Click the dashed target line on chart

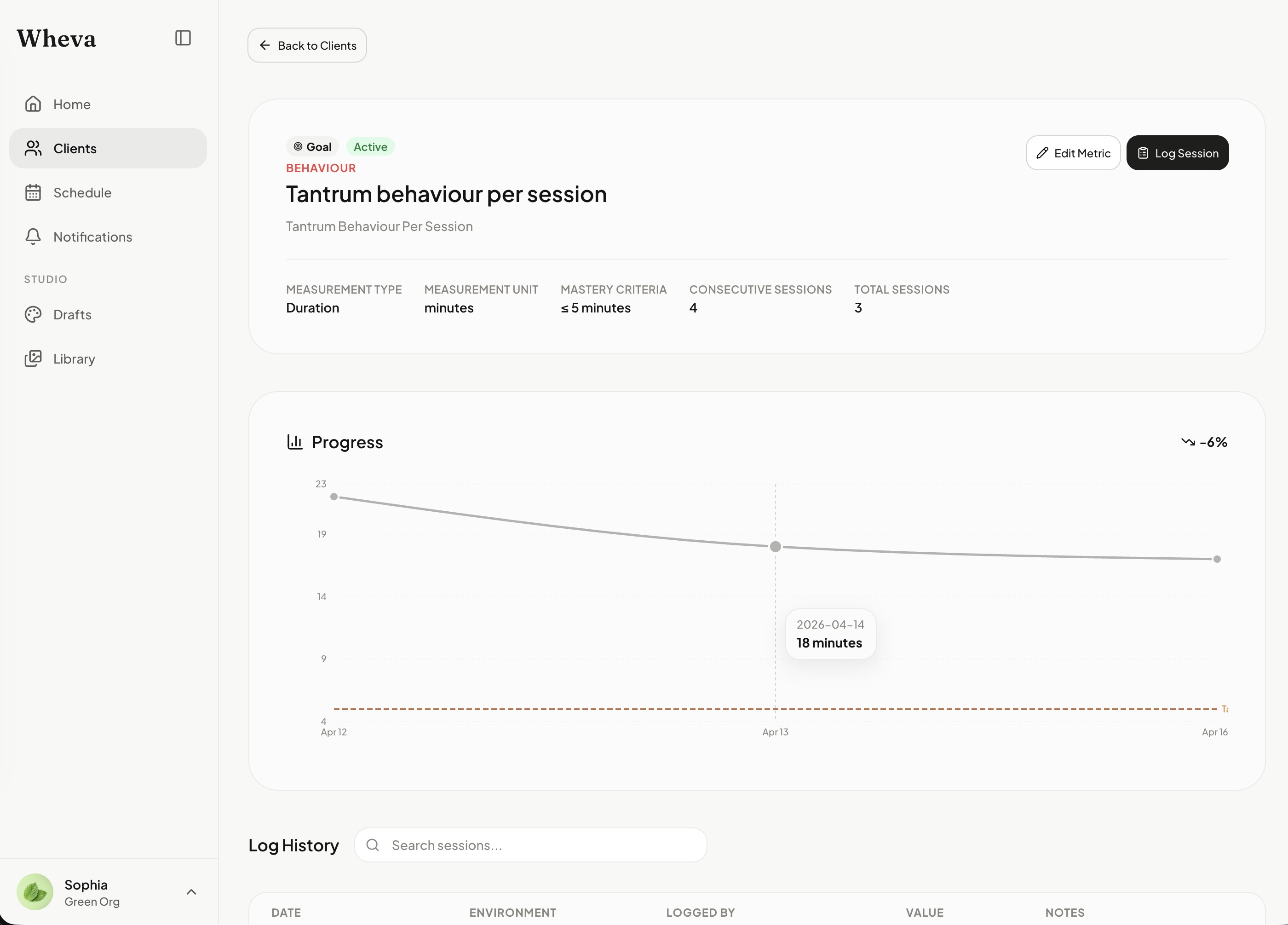(x=775, y=709)
